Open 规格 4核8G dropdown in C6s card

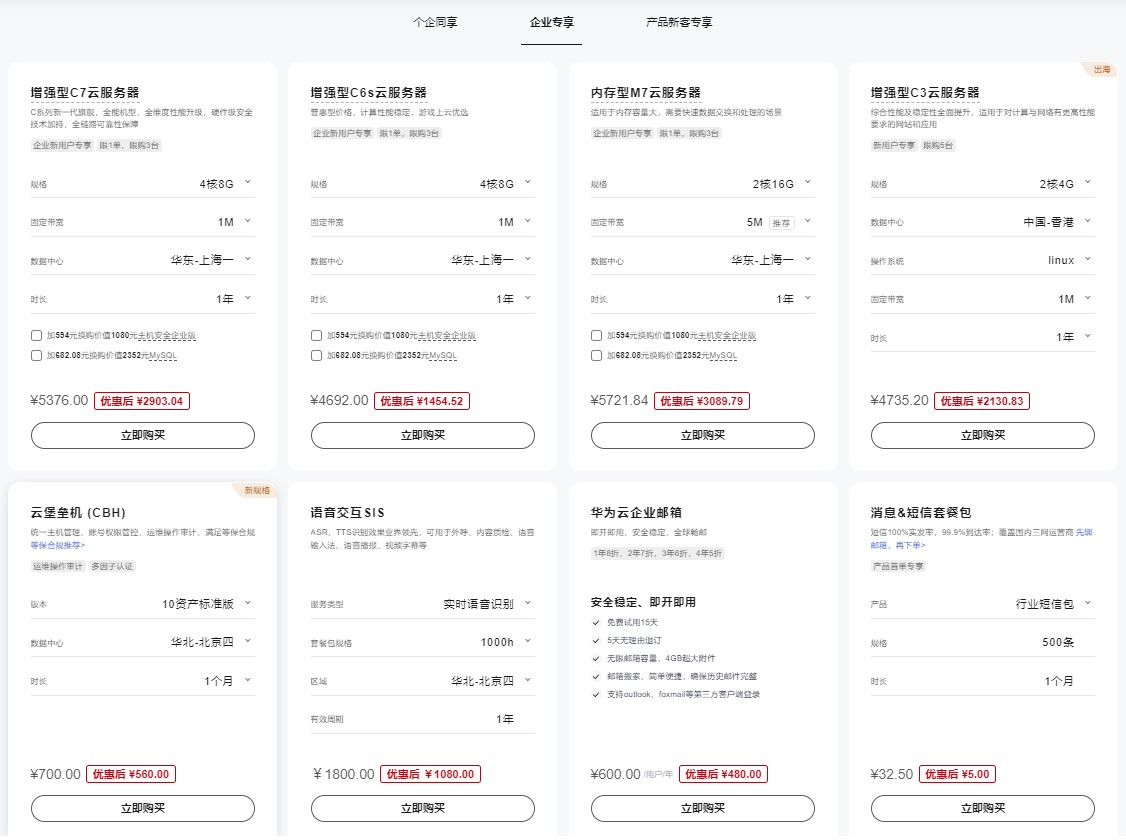(x=422, y=184)
